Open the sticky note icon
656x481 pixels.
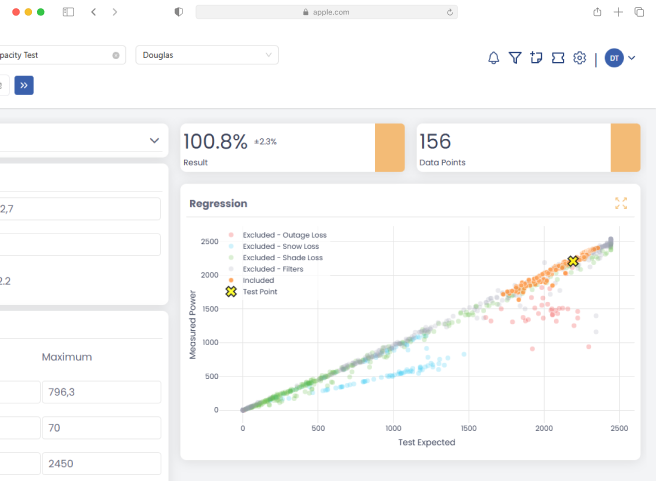pyautogui.click(x=536, y=58)
